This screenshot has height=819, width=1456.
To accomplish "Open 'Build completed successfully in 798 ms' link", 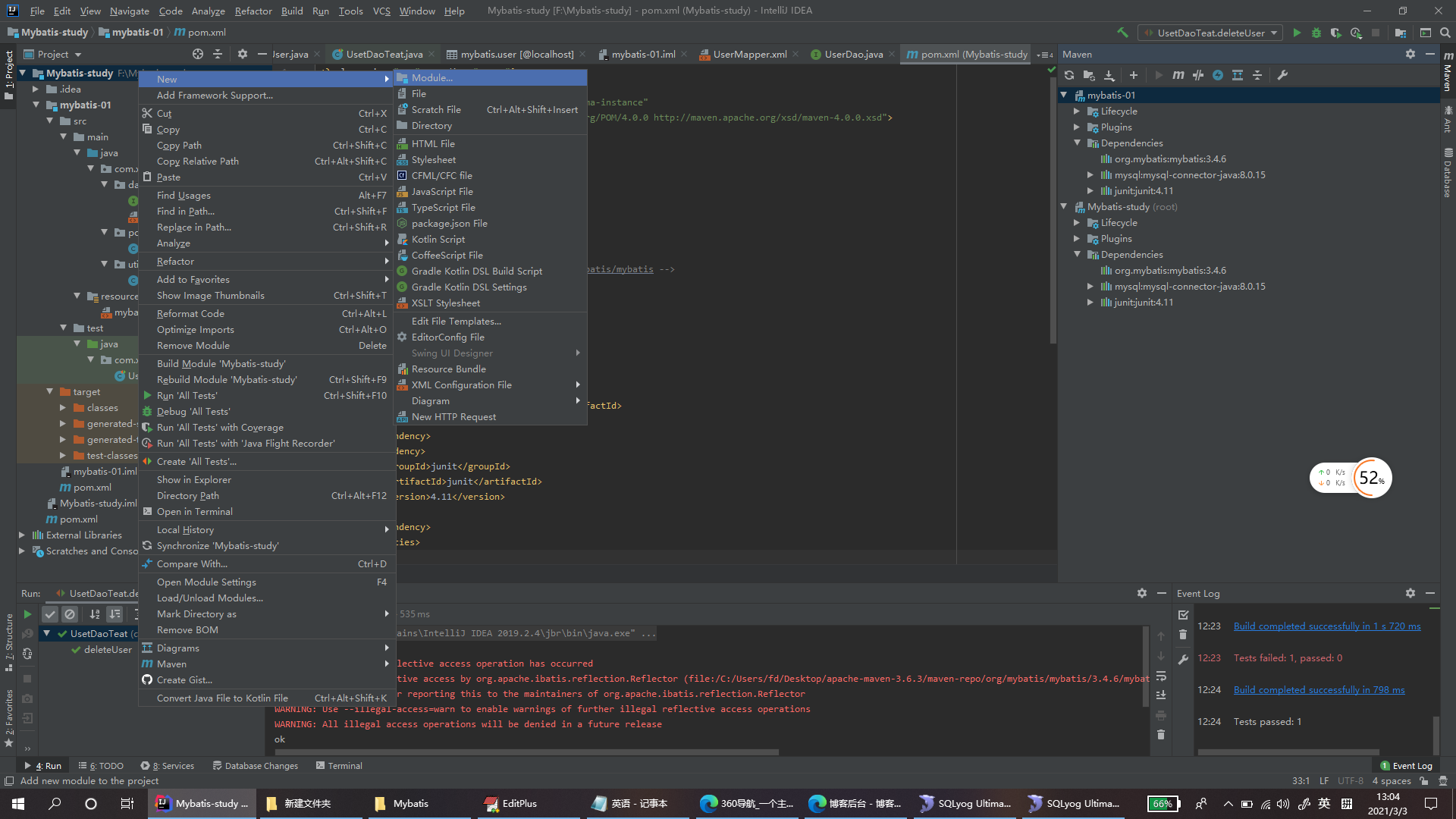I will point(1319,689).
